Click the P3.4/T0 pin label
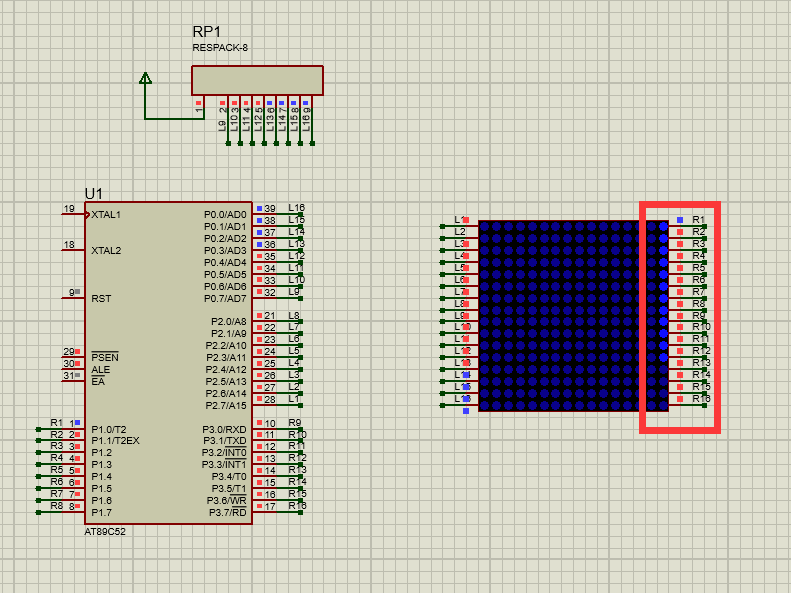Image resolution: width=791 pixels, height=593 pixels. pos(229,477)
